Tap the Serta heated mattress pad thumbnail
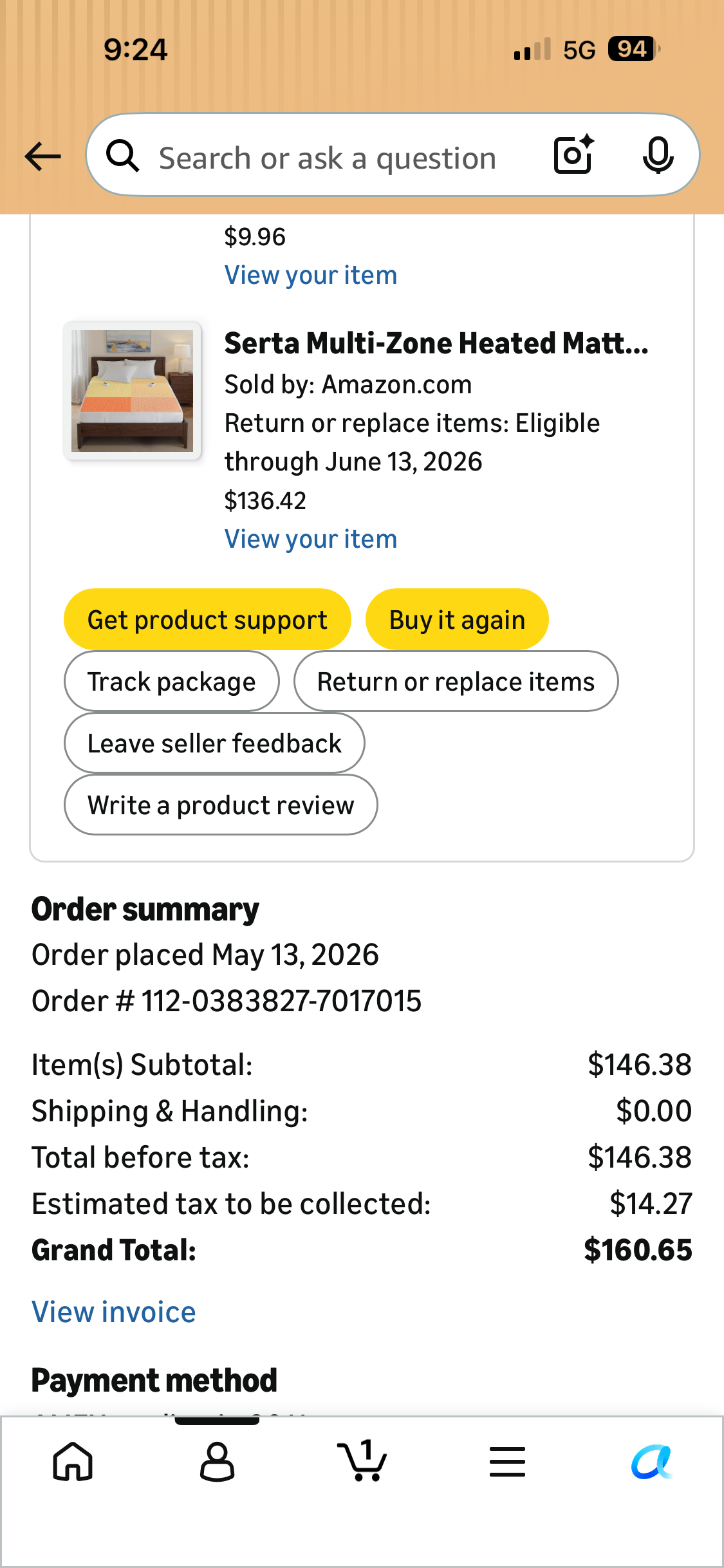Screen dimensions: 724x1568 [132, 391]
